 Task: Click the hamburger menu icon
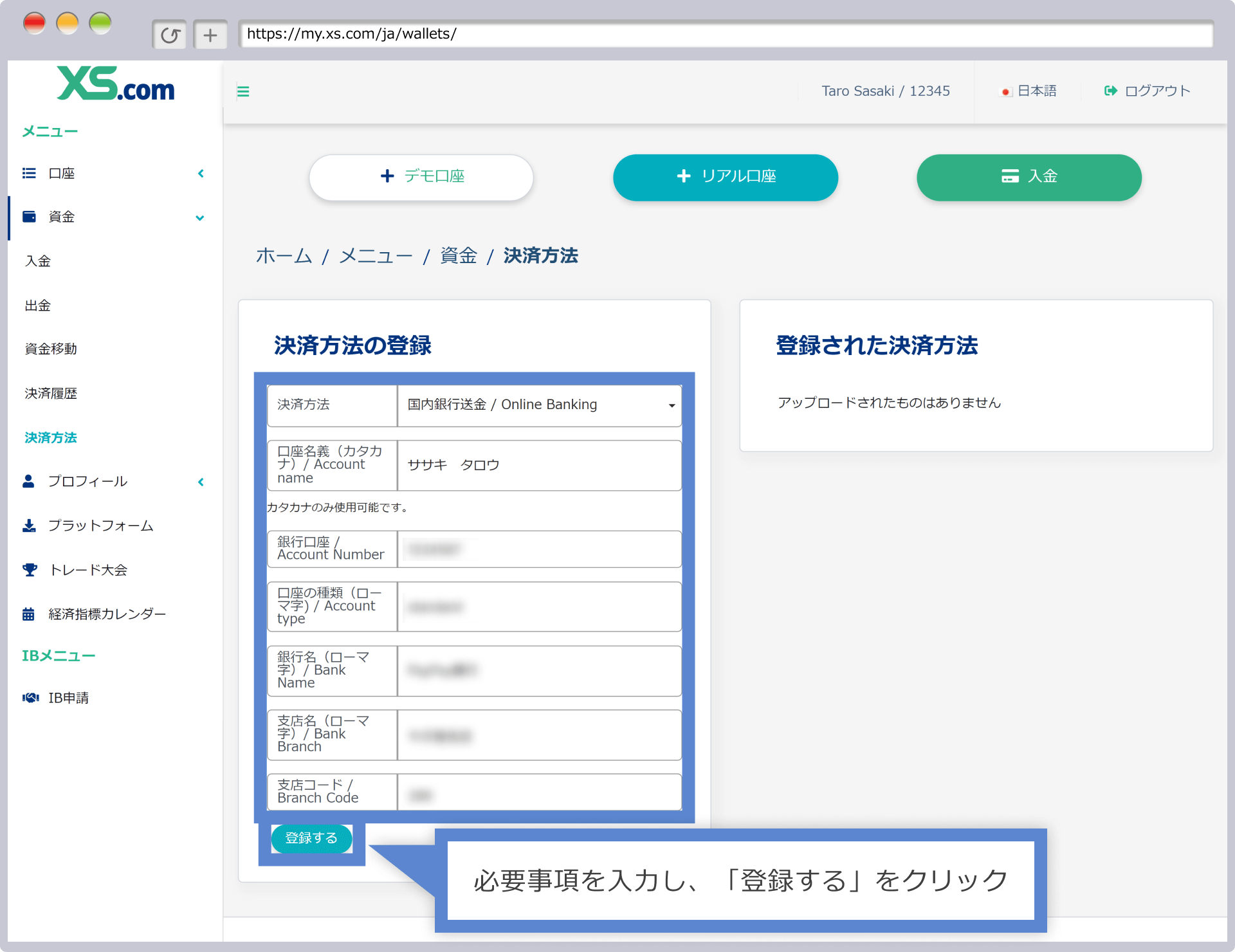pos(243,91)
